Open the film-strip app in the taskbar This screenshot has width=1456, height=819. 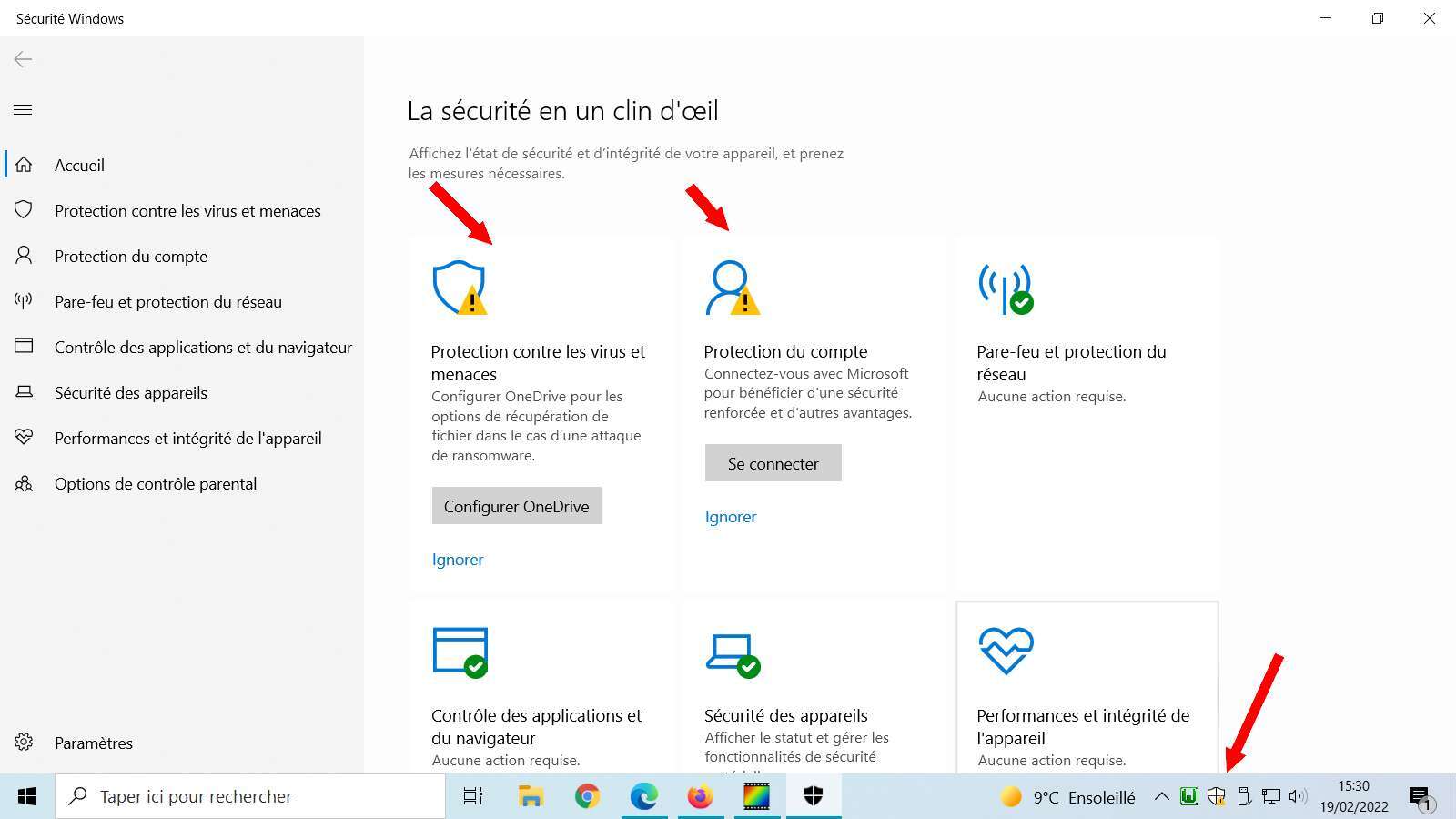(x=757, y=796)
